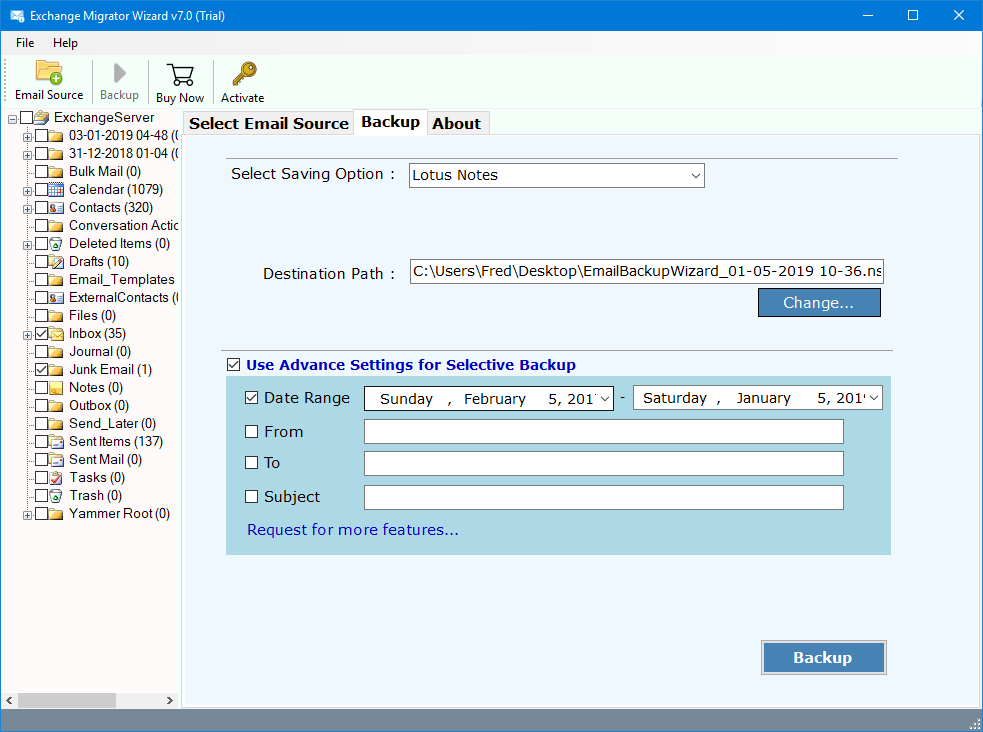Open the File menu

coord(25,43)
